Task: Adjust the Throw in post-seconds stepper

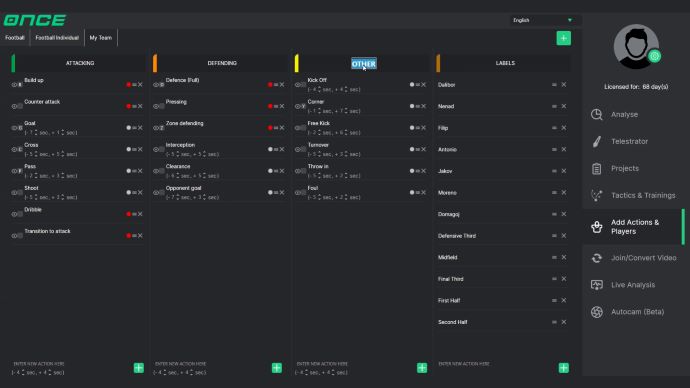Action: [x=346, y=176]
